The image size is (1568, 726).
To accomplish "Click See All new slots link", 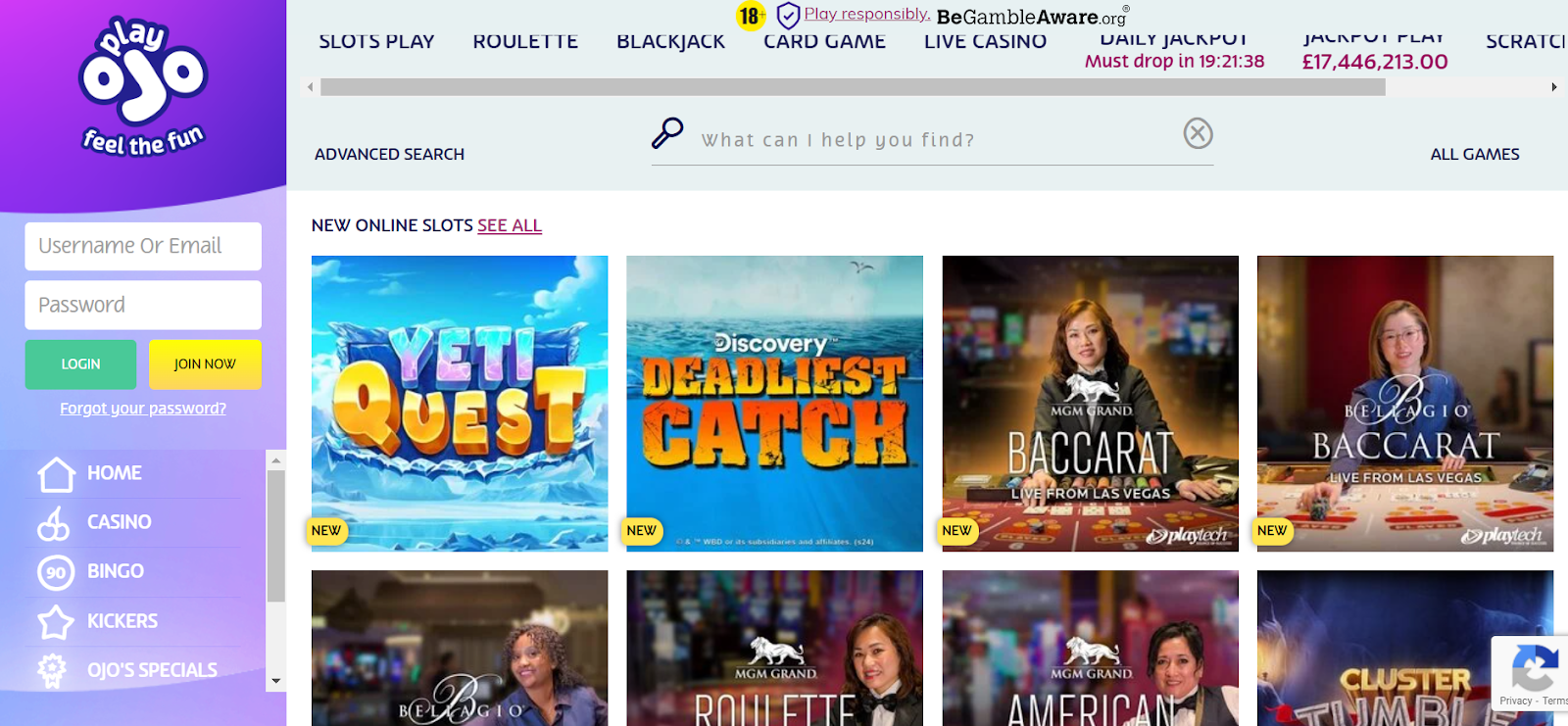I will (510, 225).
